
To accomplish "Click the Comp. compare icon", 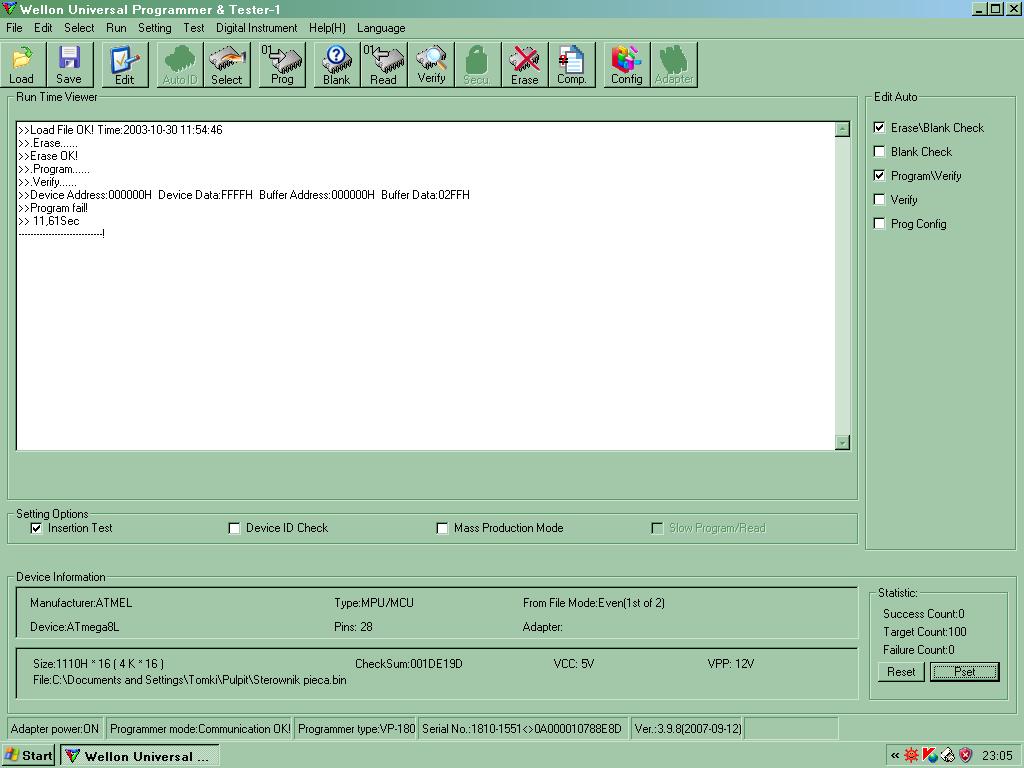I will click(572, 64).
